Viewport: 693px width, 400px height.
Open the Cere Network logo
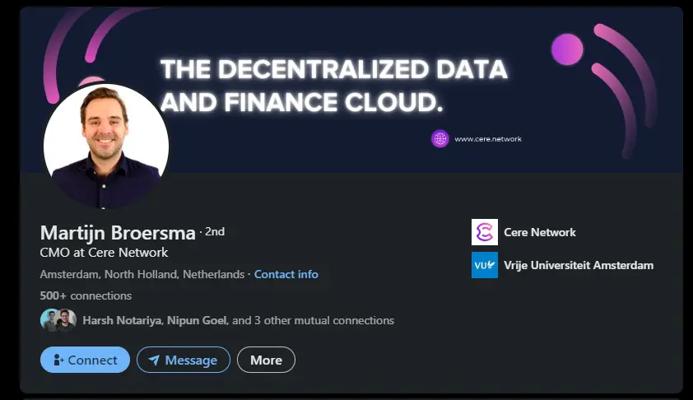coord(484,232)
